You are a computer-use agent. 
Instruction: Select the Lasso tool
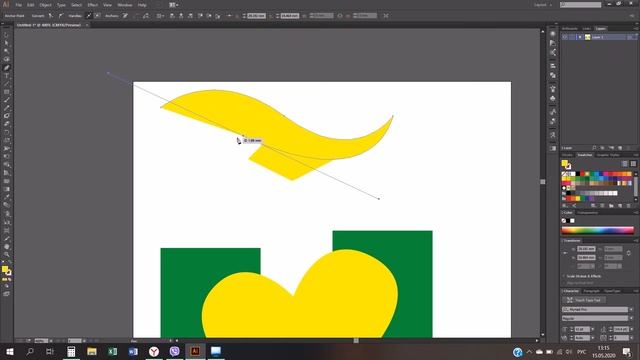point(7,60)
